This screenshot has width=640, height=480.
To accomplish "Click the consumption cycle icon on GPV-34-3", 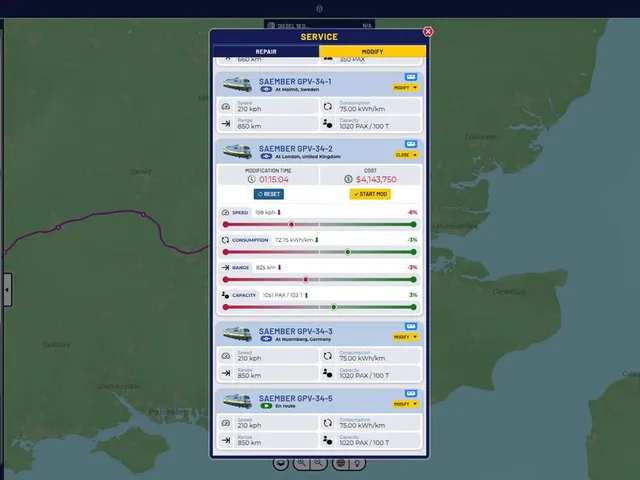I will click(x=328, y=356).
